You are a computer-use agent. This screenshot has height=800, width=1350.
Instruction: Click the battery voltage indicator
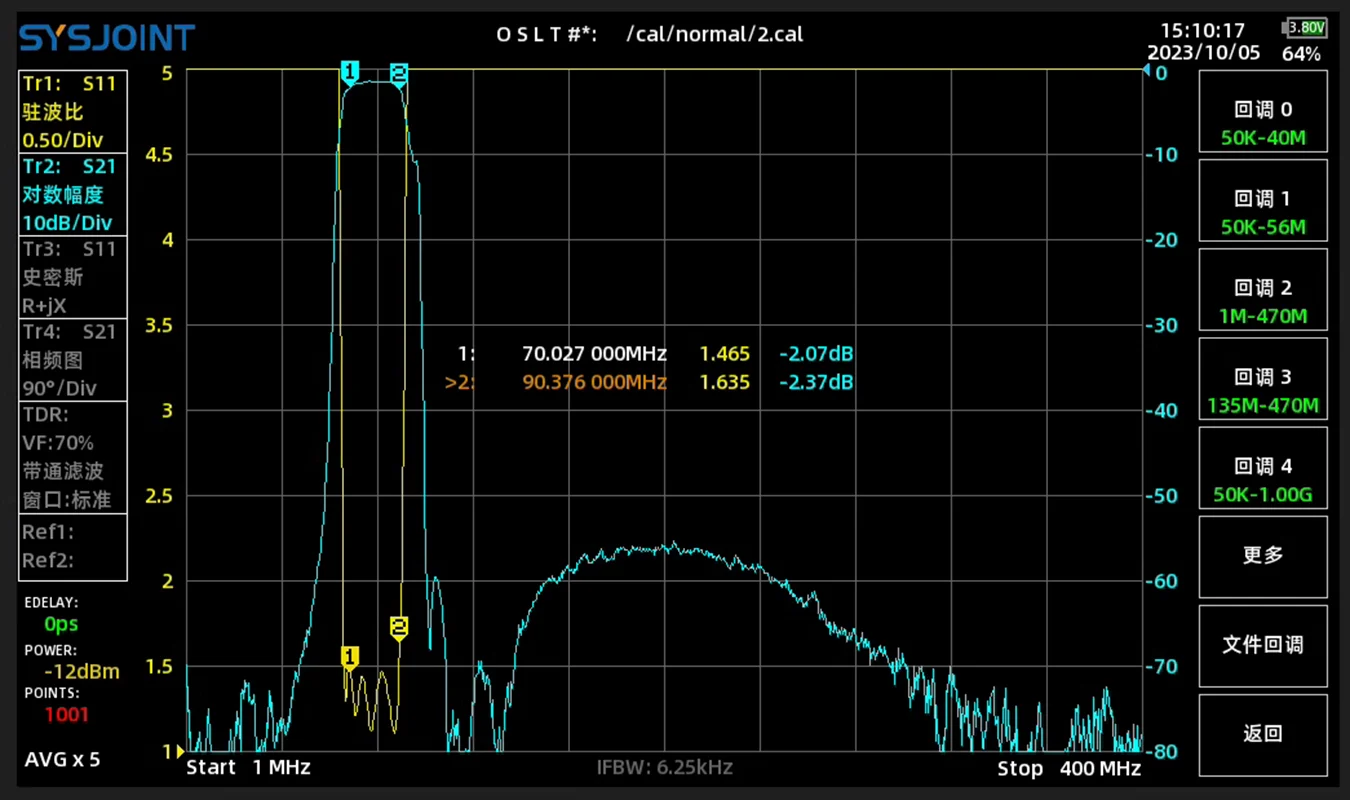click(x=1304, y=28)
